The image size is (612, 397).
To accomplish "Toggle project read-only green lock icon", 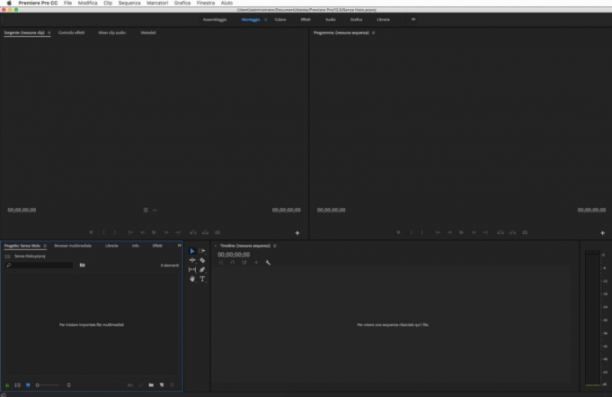I will coord(7,385).
